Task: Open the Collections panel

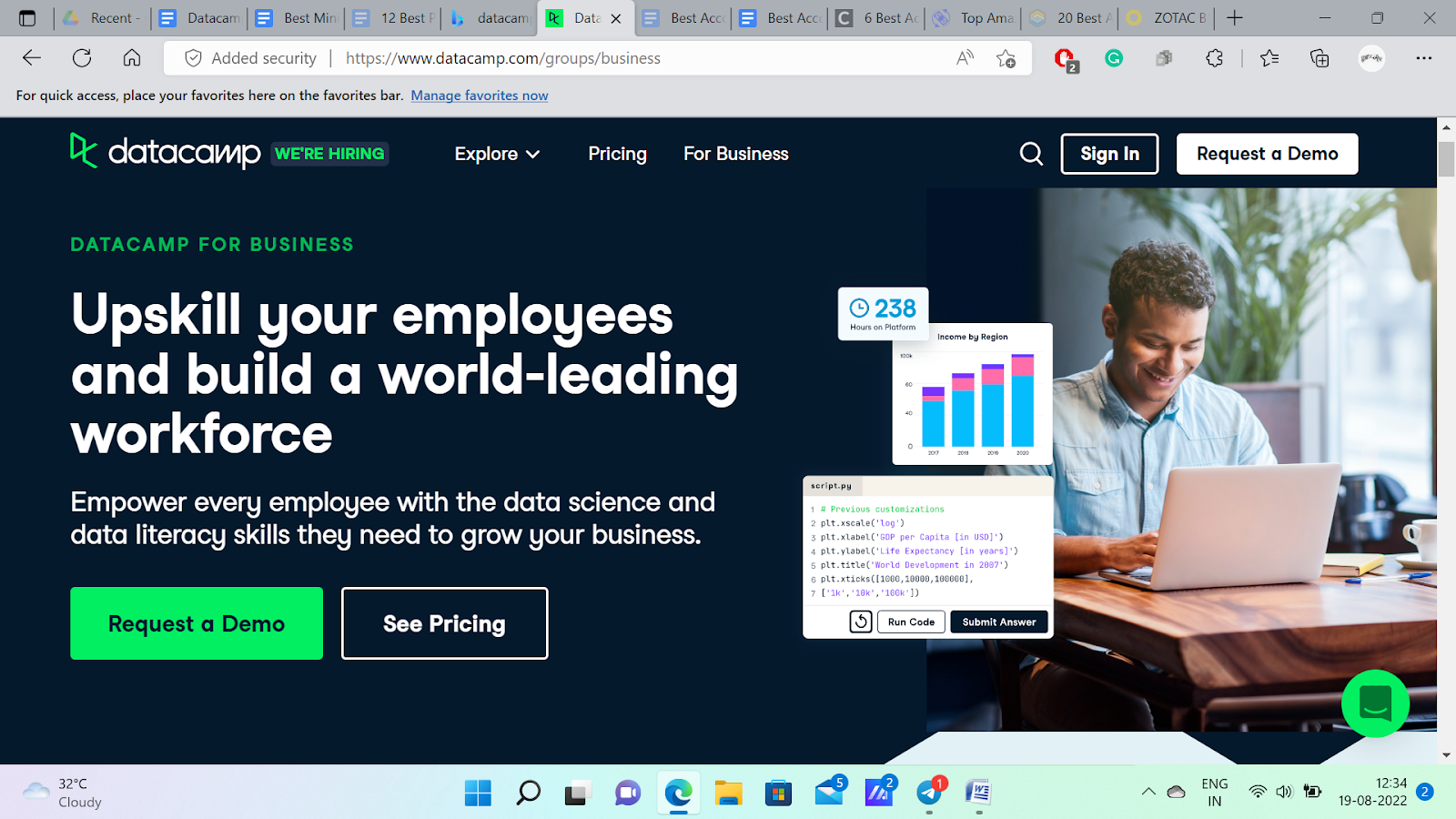Action: pos(1319,58)
